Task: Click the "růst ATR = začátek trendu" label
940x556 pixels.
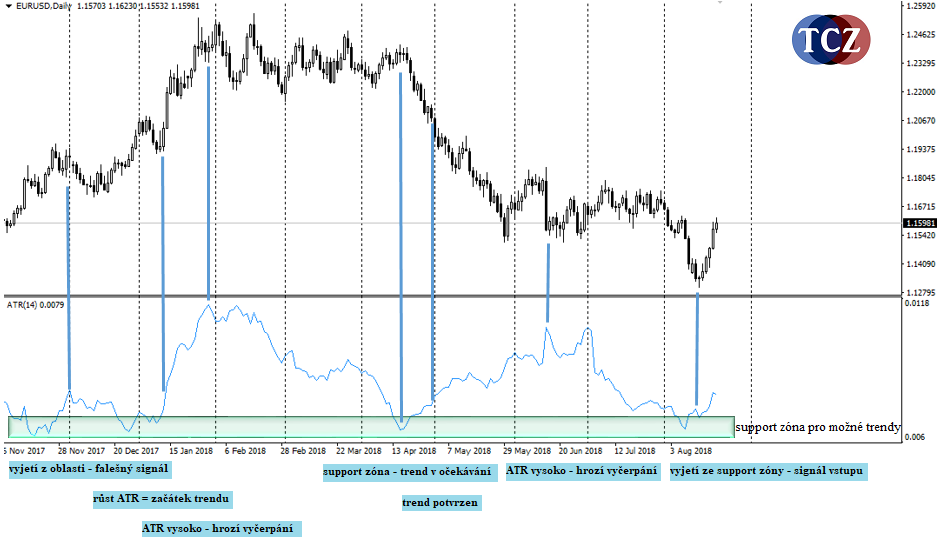Action: click(162, 498)
